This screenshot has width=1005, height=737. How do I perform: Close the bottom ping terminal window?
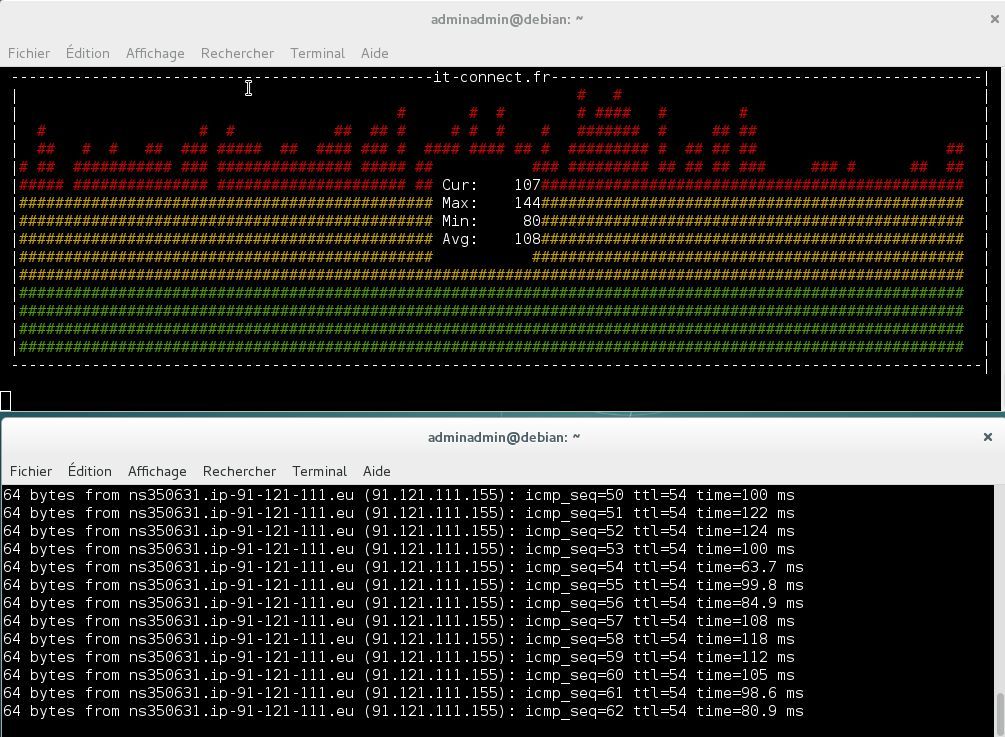(x=987, y=437)
